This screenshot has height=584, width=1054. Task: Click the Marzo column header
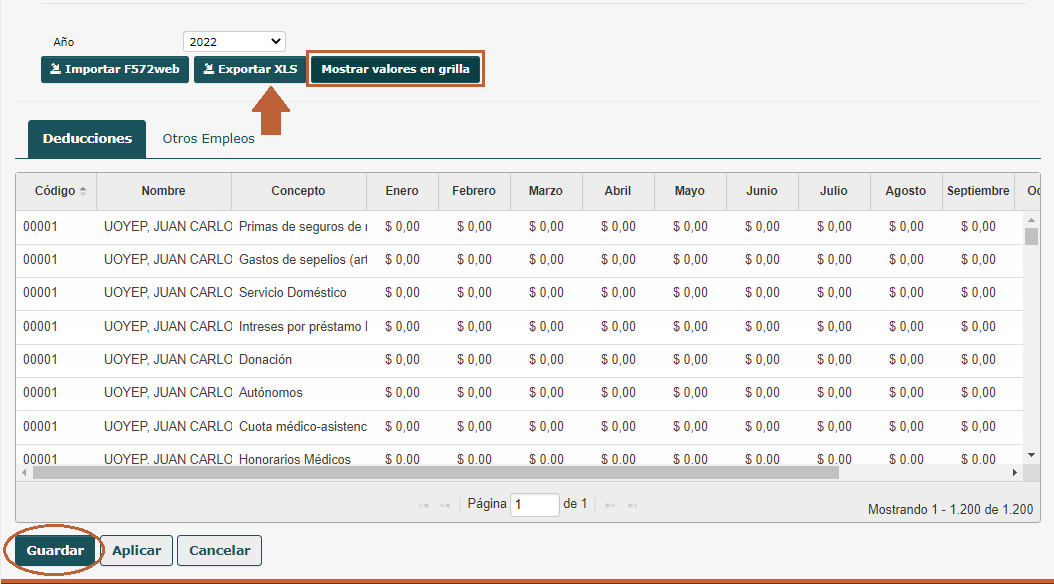pos(546,191)
